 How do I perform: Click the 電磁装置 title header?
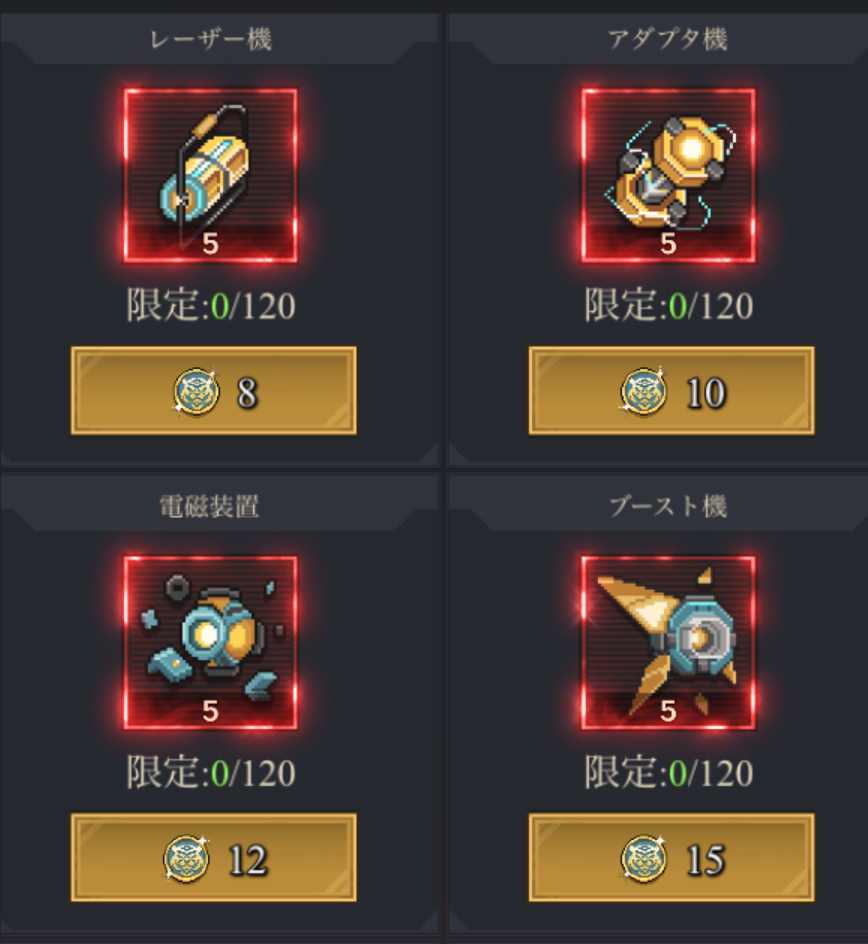209,507
